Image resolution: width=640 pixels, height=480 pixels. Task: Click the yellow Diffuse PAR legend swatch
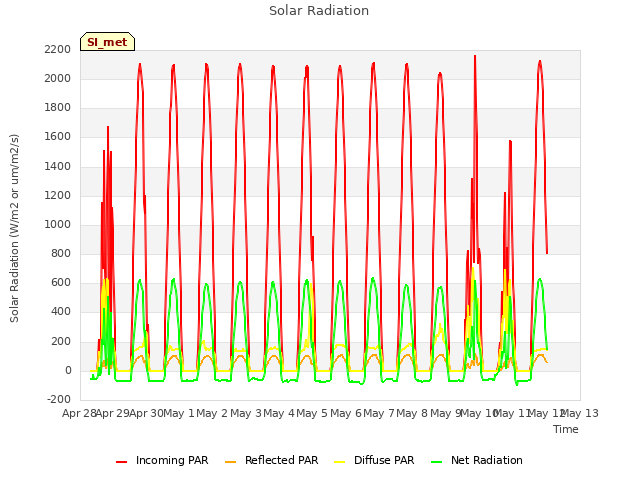(x=340, y=462)
